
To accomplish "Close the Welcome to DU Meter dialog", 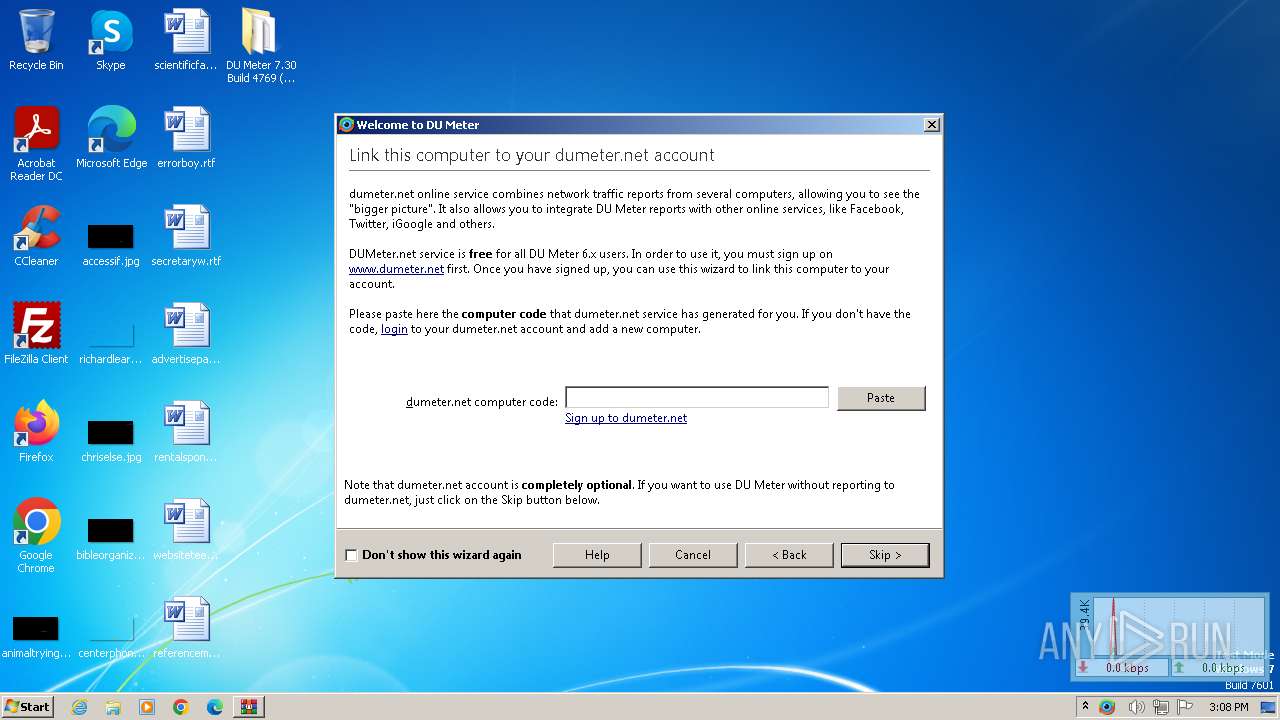I will point(931,125).
